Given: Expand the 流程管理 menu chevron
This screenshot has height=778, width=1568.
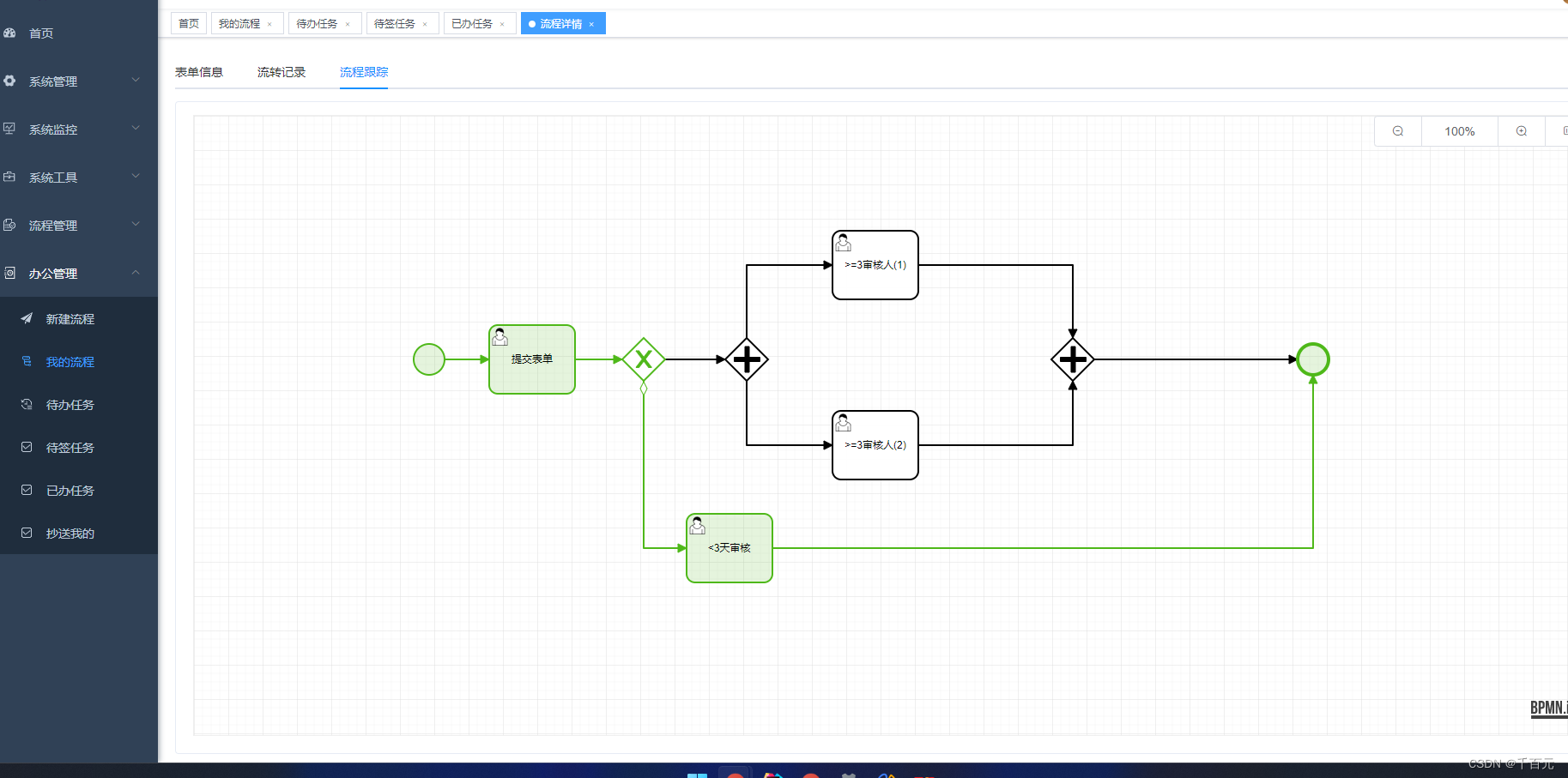Looking at the screenshot, I should pyautogui.click(x=136, y=224).
